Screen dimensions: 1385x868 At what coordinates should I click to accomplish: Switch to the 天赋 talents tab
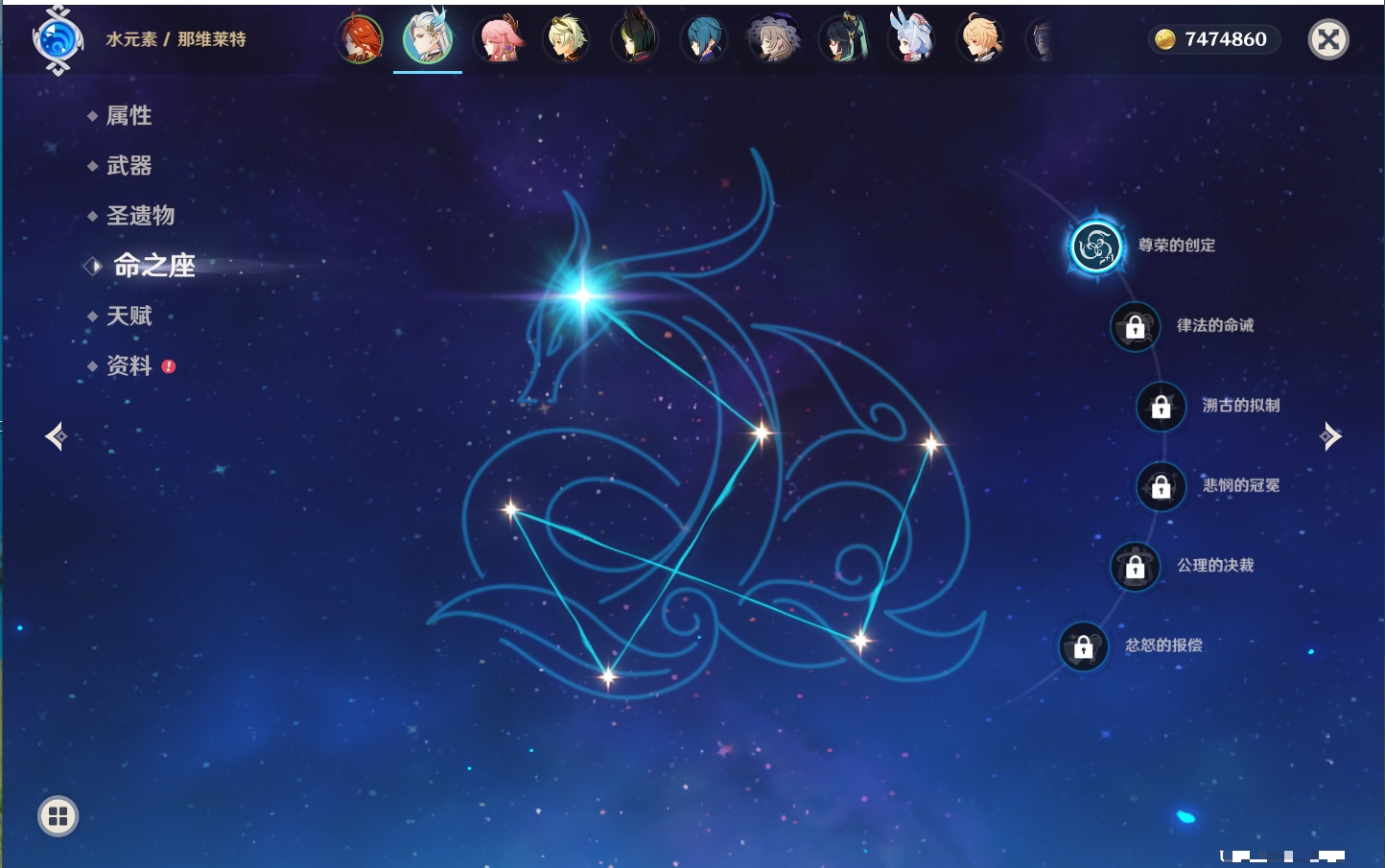coord(129,316)
